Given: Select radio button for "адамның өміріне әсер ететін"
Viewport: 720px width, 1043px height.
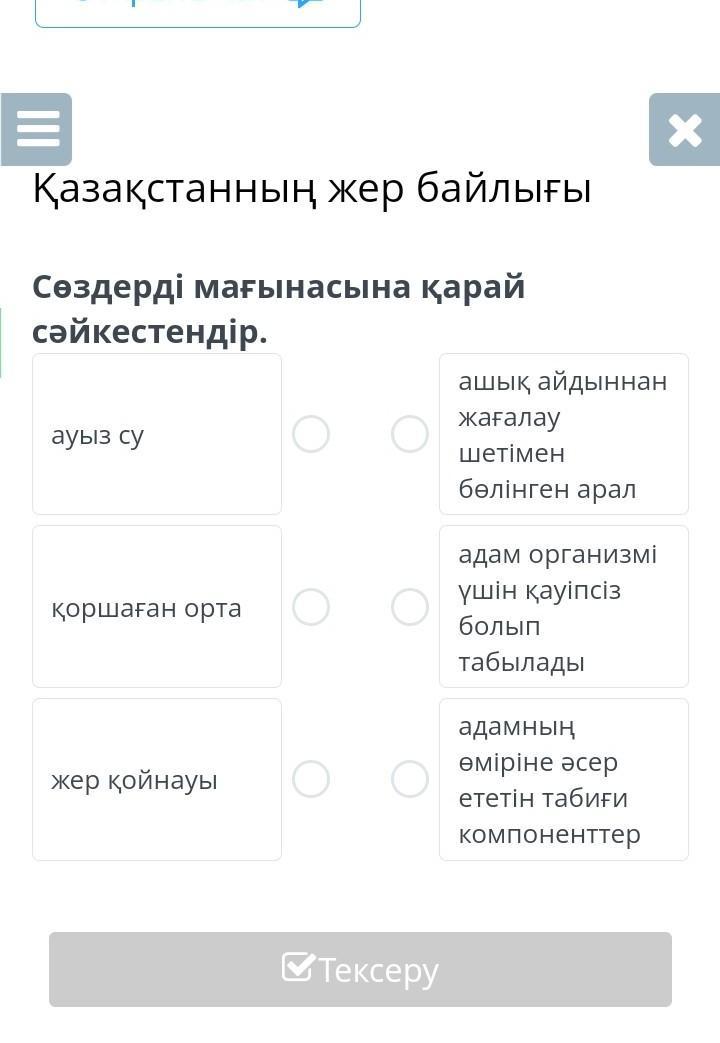Looking at the screenshot, I should 410,779.
